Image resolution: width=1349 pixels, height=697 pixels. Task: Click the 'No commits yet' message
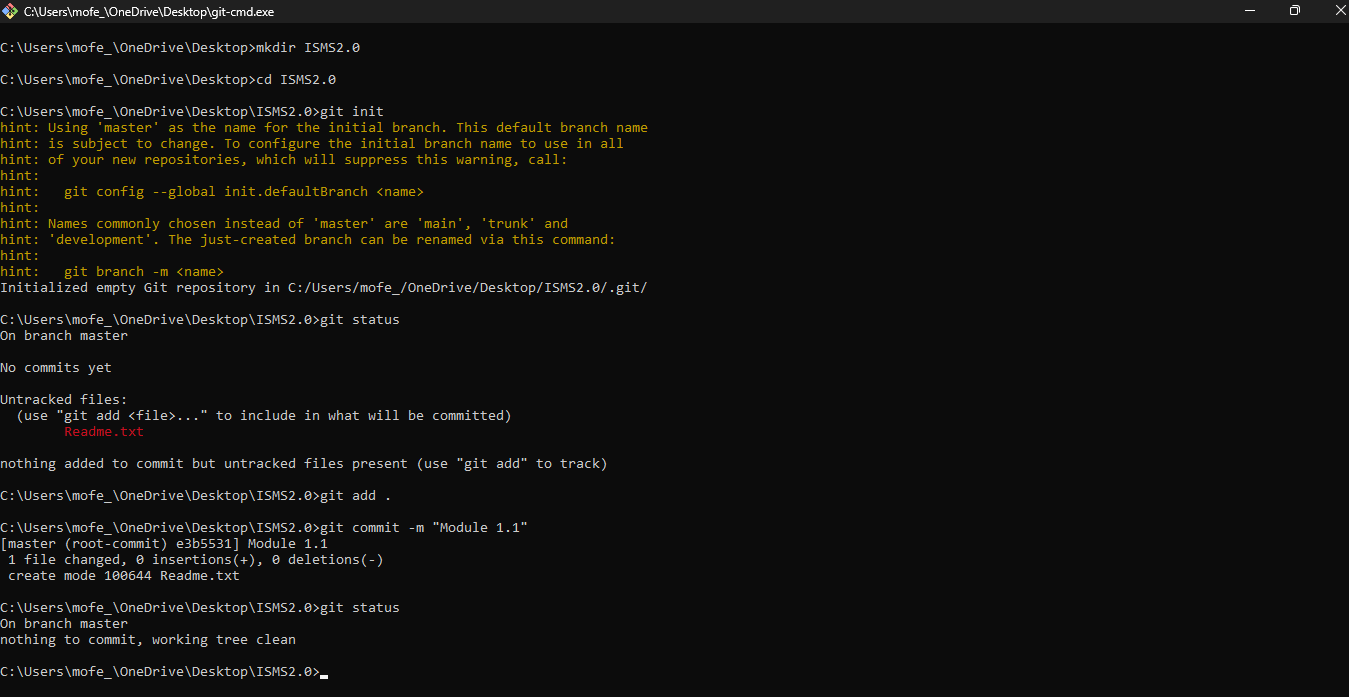tap(55, 367)
